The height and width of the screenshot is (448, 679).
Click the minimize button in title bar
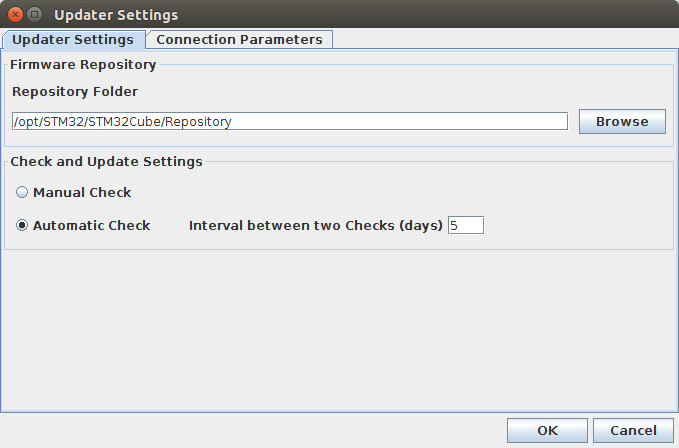point(34,15)
